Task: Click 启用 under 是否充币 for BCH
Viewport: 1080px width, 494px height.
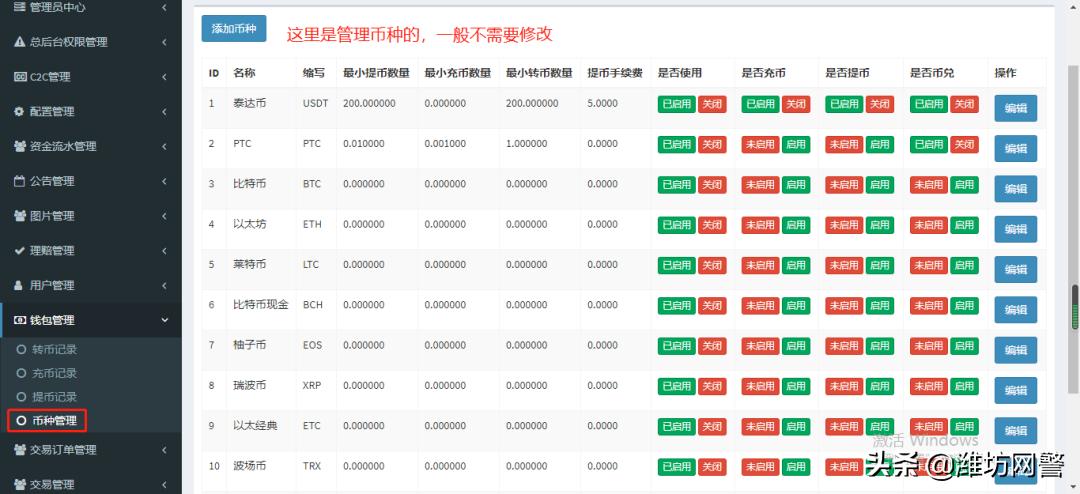Action: (x=796, y=306)
